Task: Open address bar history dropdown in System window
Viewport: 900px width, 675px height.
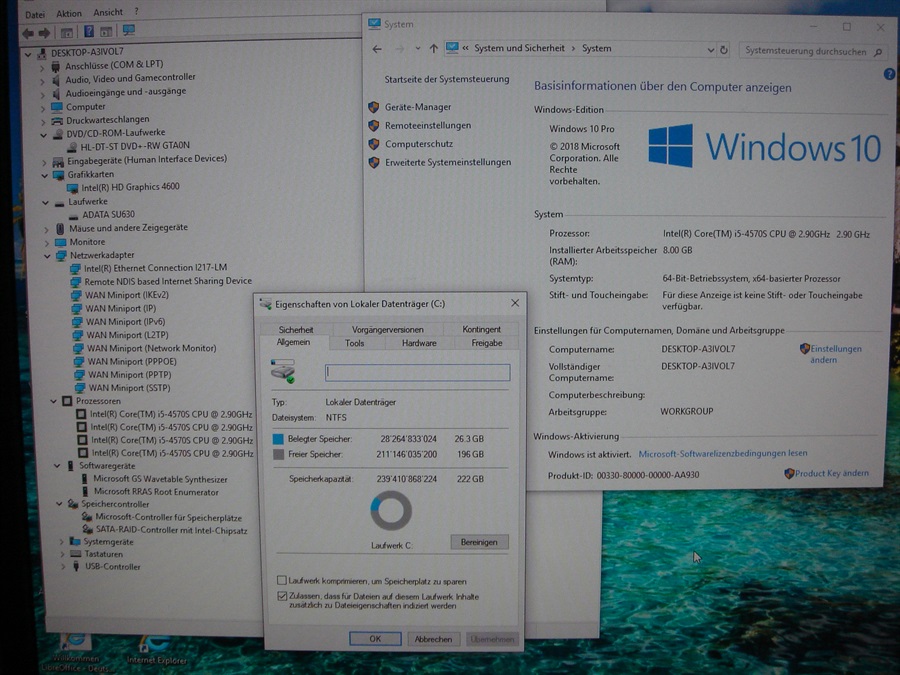Action: [711, 50]
